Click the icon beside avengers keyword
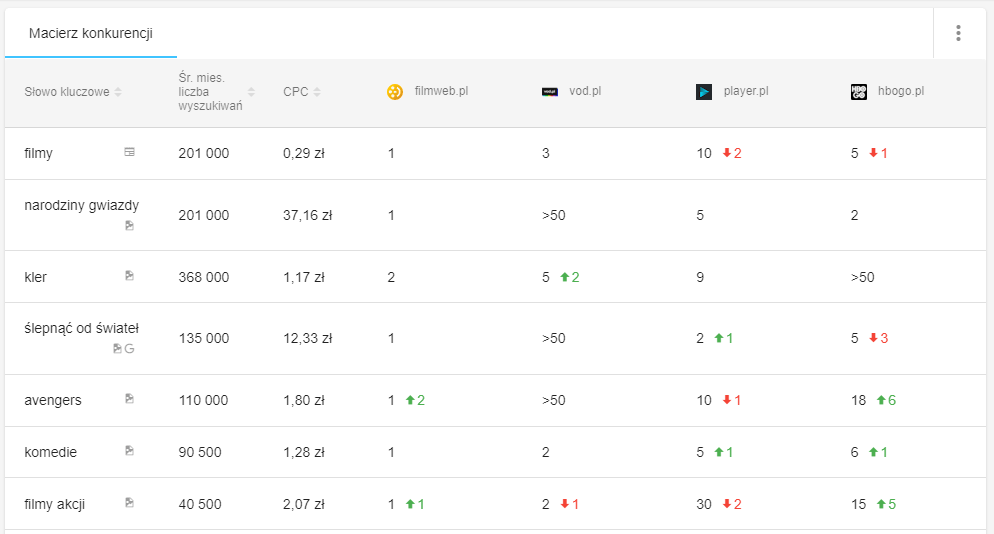The width and height of the screenshot is (994, 534). [129, 399]
